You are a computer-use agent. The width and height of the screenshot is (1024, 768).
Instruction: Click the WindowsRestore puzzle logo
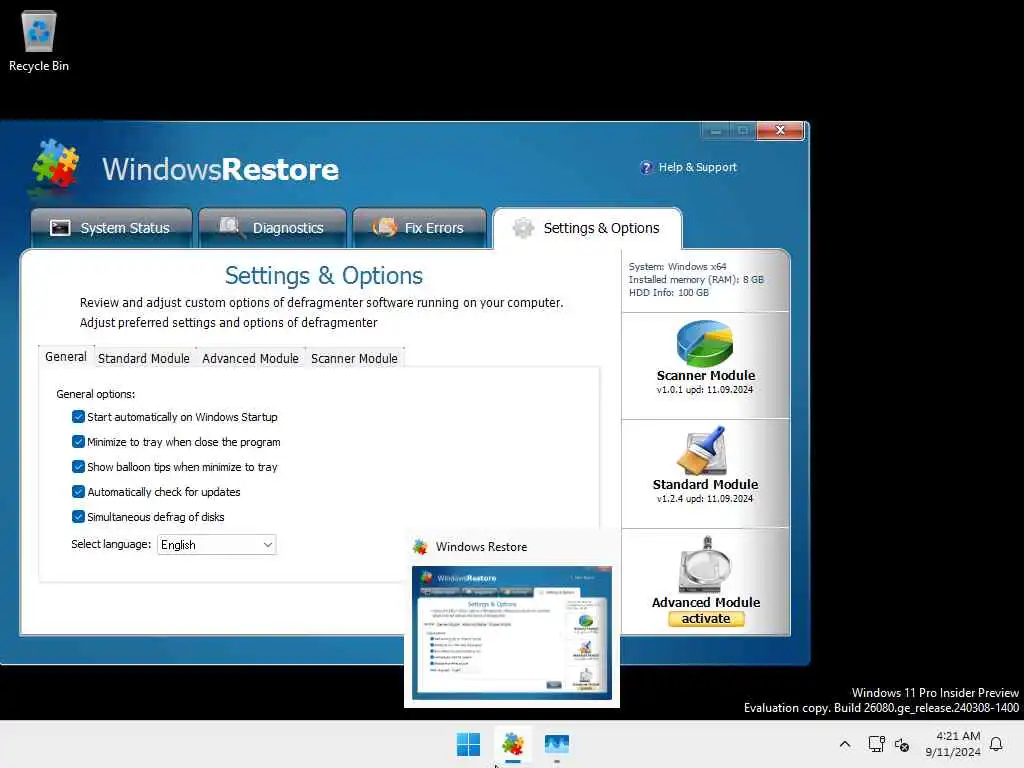(56, 165)
